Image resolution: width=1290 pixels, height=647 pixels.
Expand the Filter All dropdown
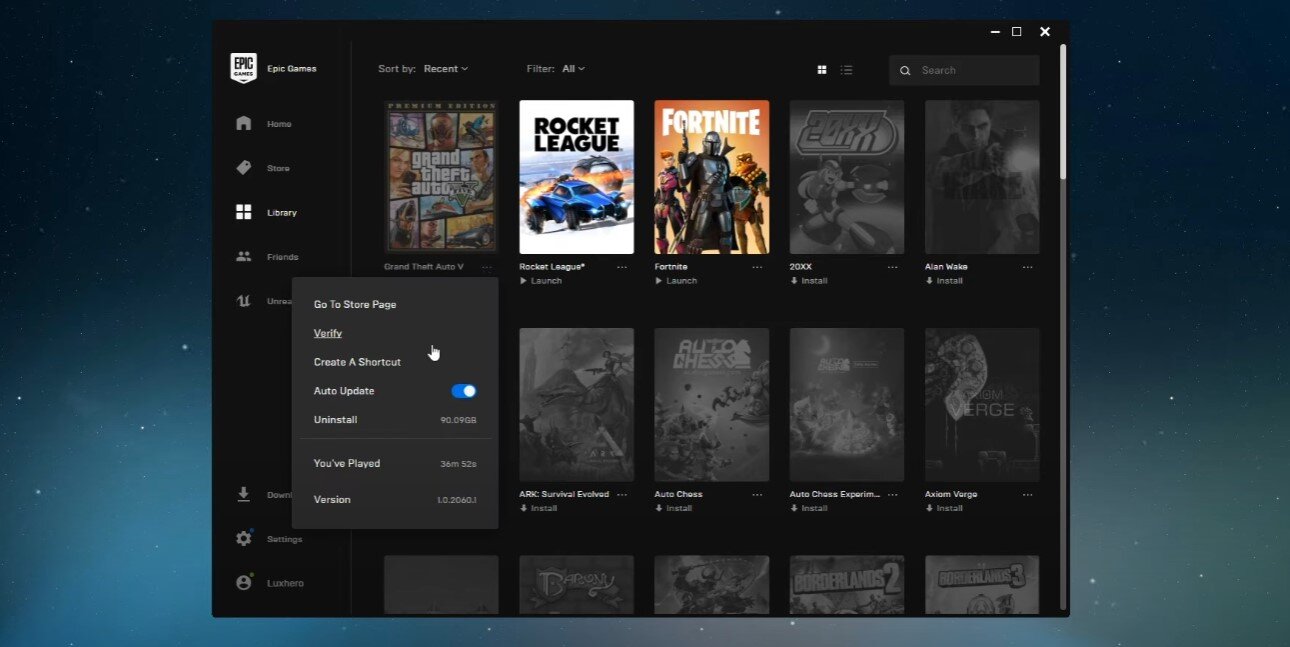click(x=573, y=69)
